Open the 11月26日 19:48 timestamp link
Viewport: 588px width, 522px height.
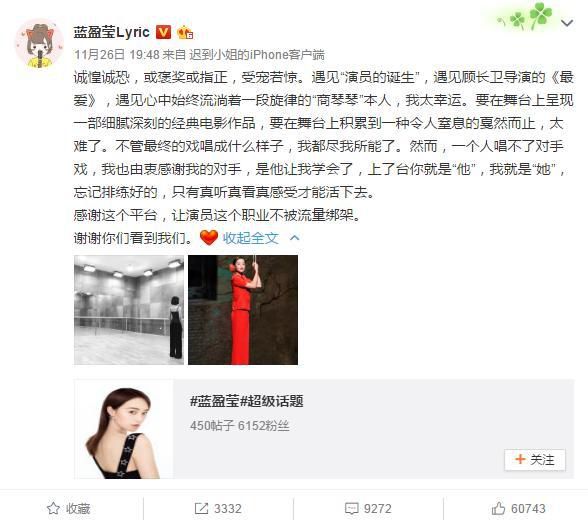click(x=117, y=55)
